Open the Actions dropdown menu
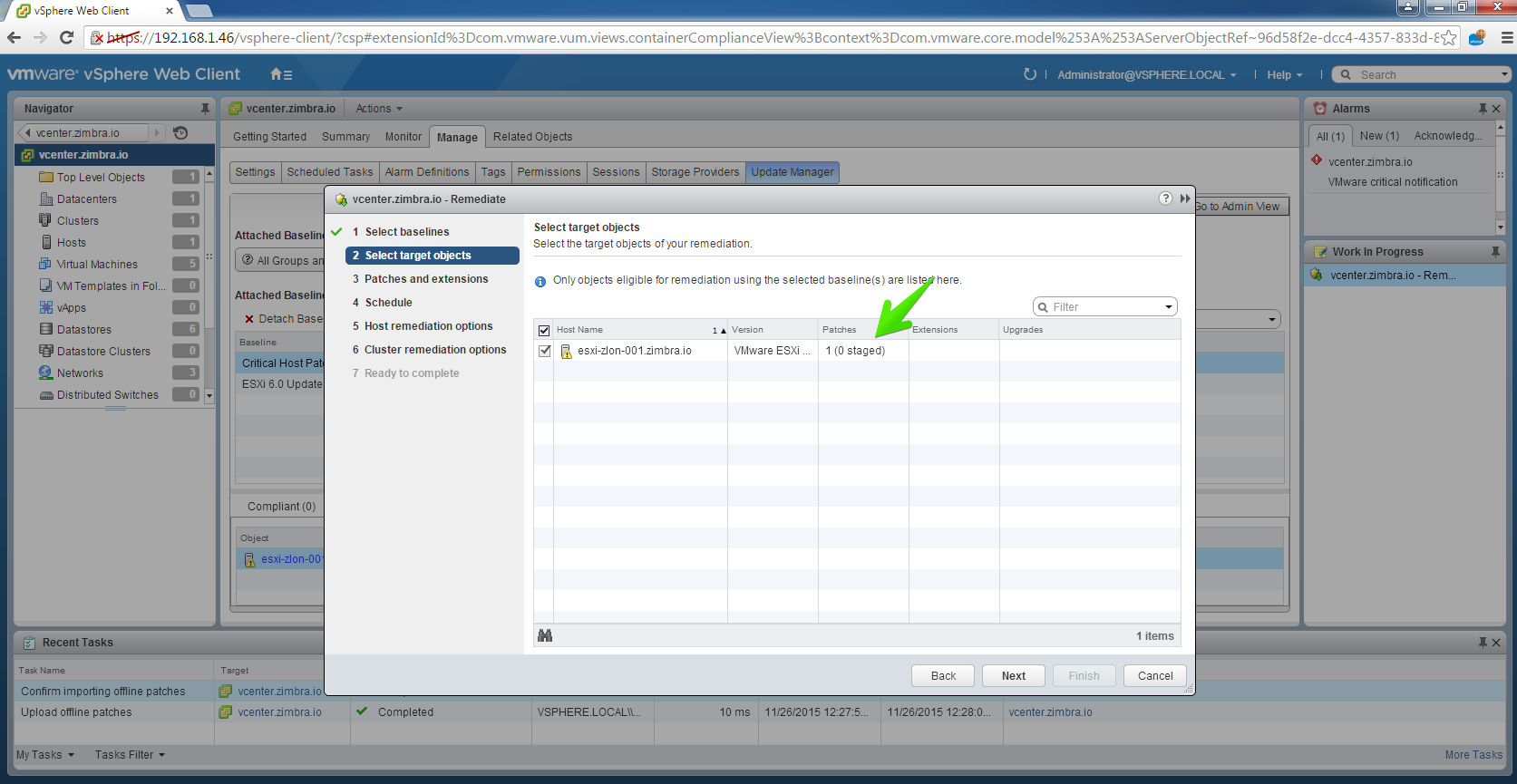Image resolution: width=1517 pixels, height=784 pixels. (x=379, y=108)
